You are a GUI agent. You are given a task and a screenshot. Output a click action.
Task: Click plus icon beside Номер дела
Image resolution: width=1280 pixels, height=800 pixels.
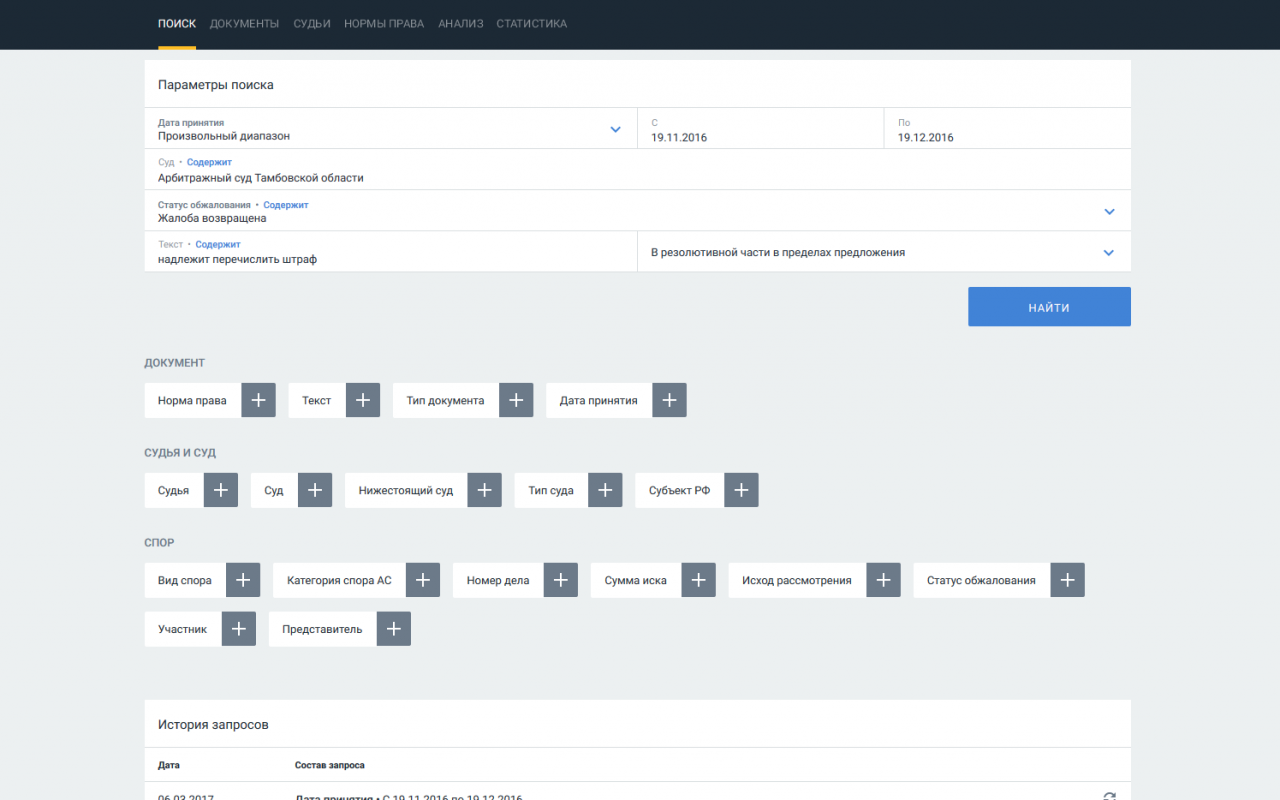[561, 580]
